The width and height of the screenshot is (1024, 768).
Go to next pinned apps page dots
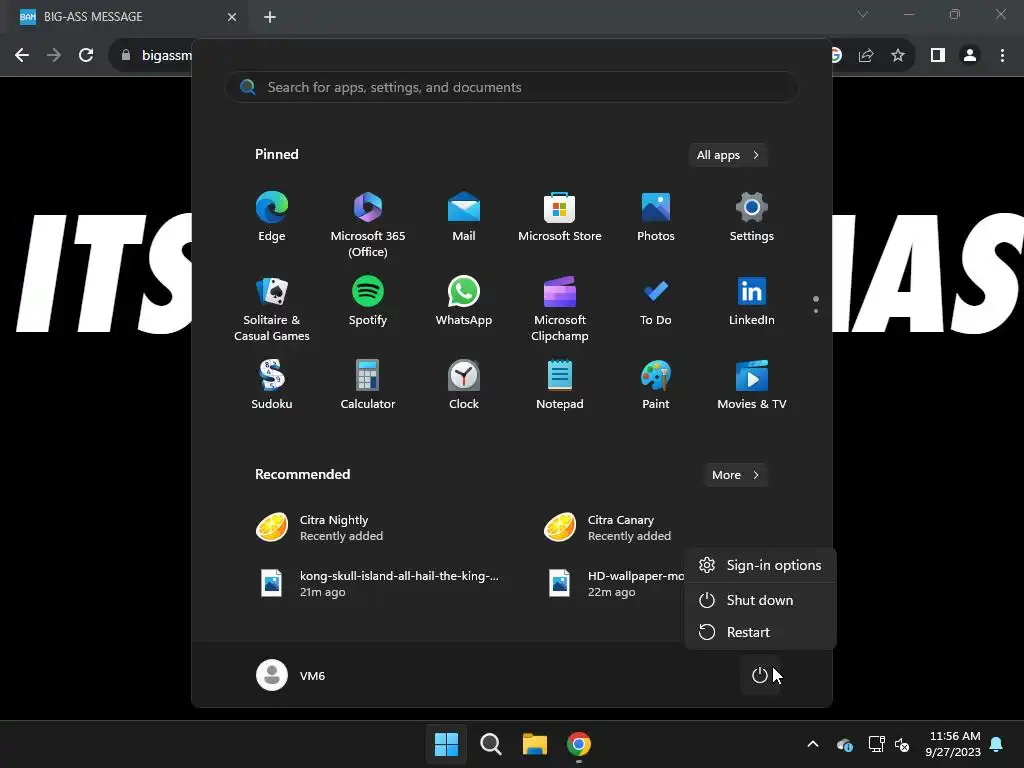tap(816, 305)
